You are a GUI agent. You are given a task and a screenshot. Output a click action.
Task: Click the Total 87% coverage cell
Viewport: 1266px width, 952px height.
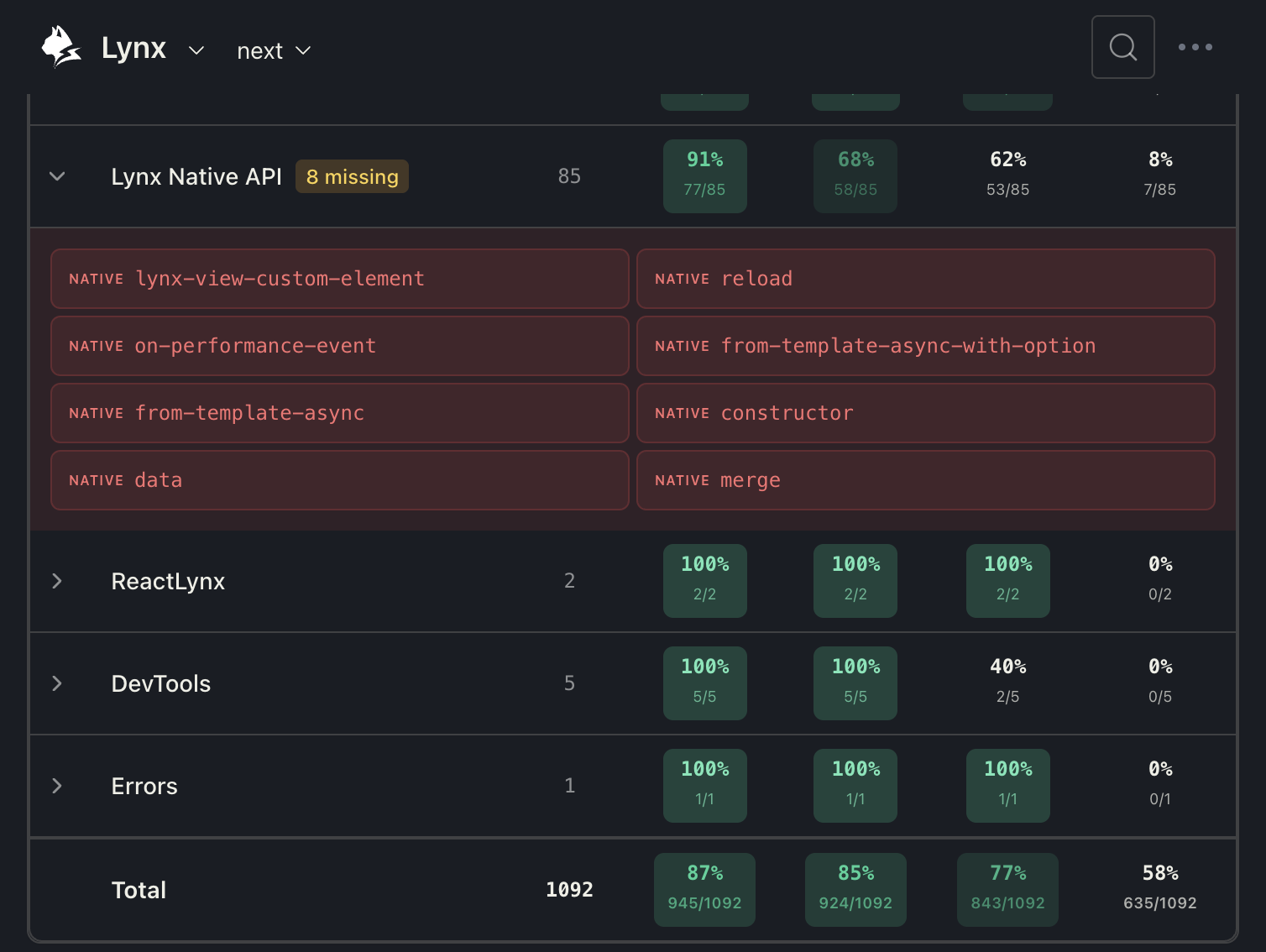tap(704, 889)
